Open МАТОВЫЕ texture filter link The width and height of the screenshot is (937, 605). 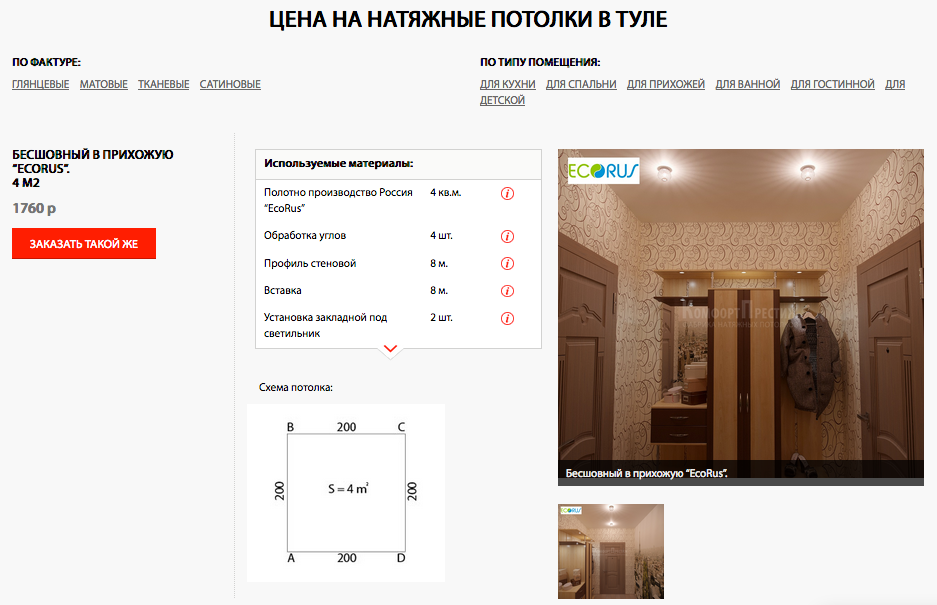[x=104, y=84]
